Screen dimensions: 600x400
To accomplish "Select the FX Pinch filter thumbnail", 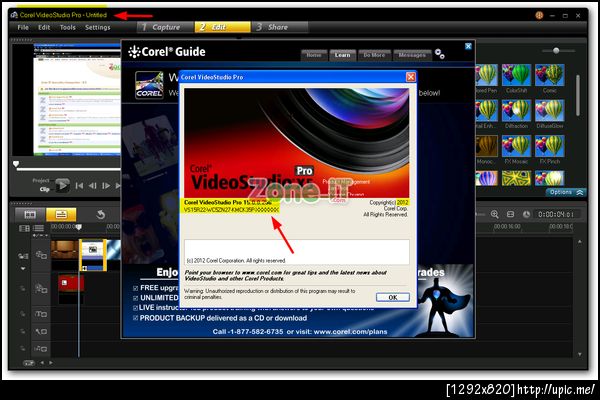I will (549, 146).
